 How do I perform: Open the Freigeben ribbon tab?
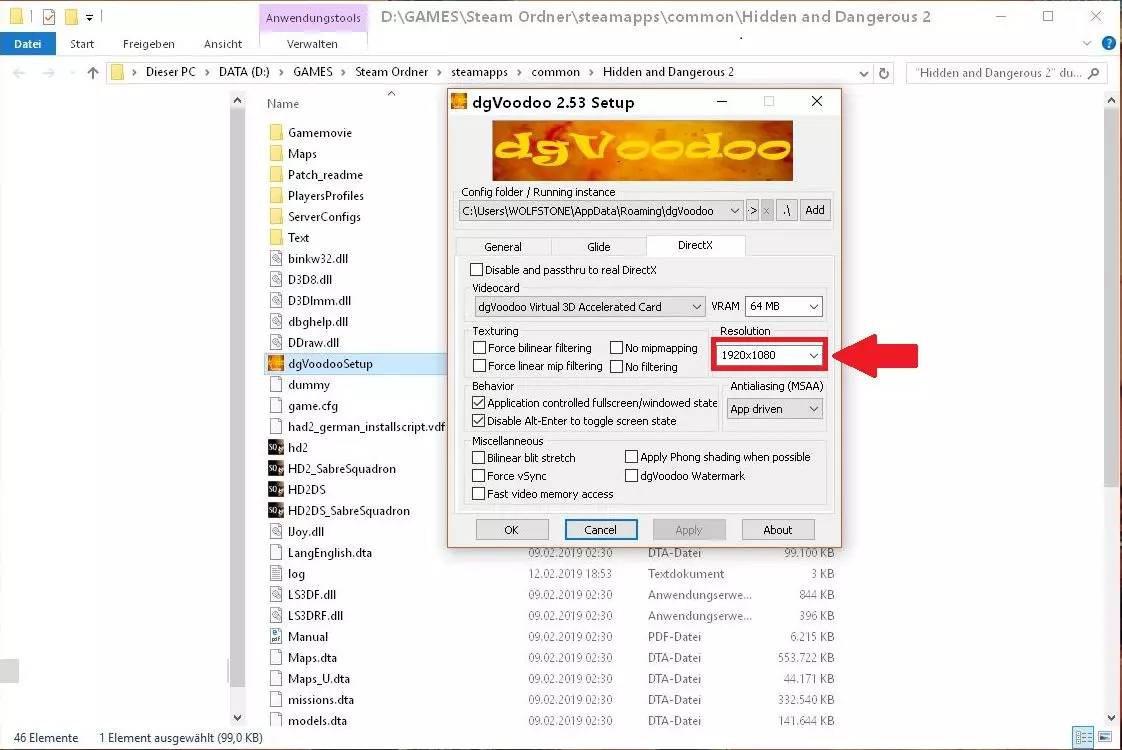point(148,44)
